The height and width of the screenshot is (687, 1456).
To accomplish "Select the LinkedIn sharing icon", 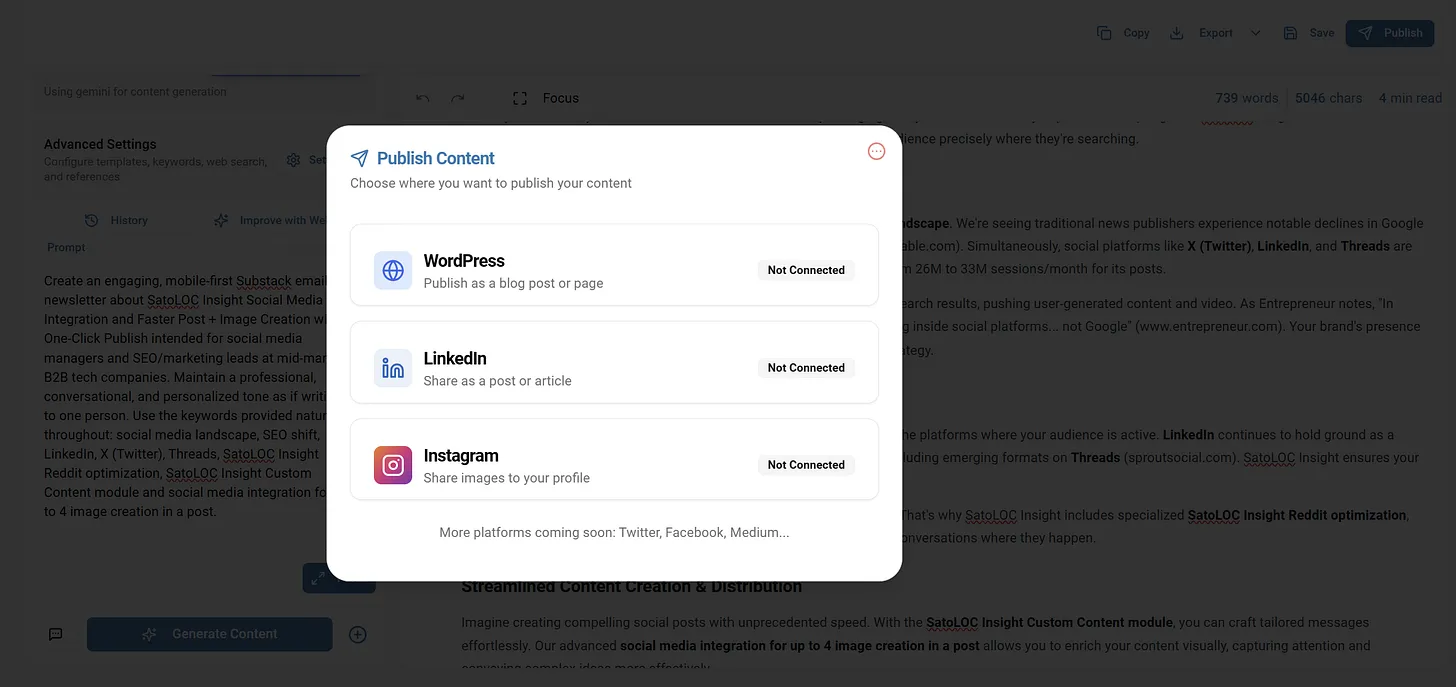I will coord(392,368).
